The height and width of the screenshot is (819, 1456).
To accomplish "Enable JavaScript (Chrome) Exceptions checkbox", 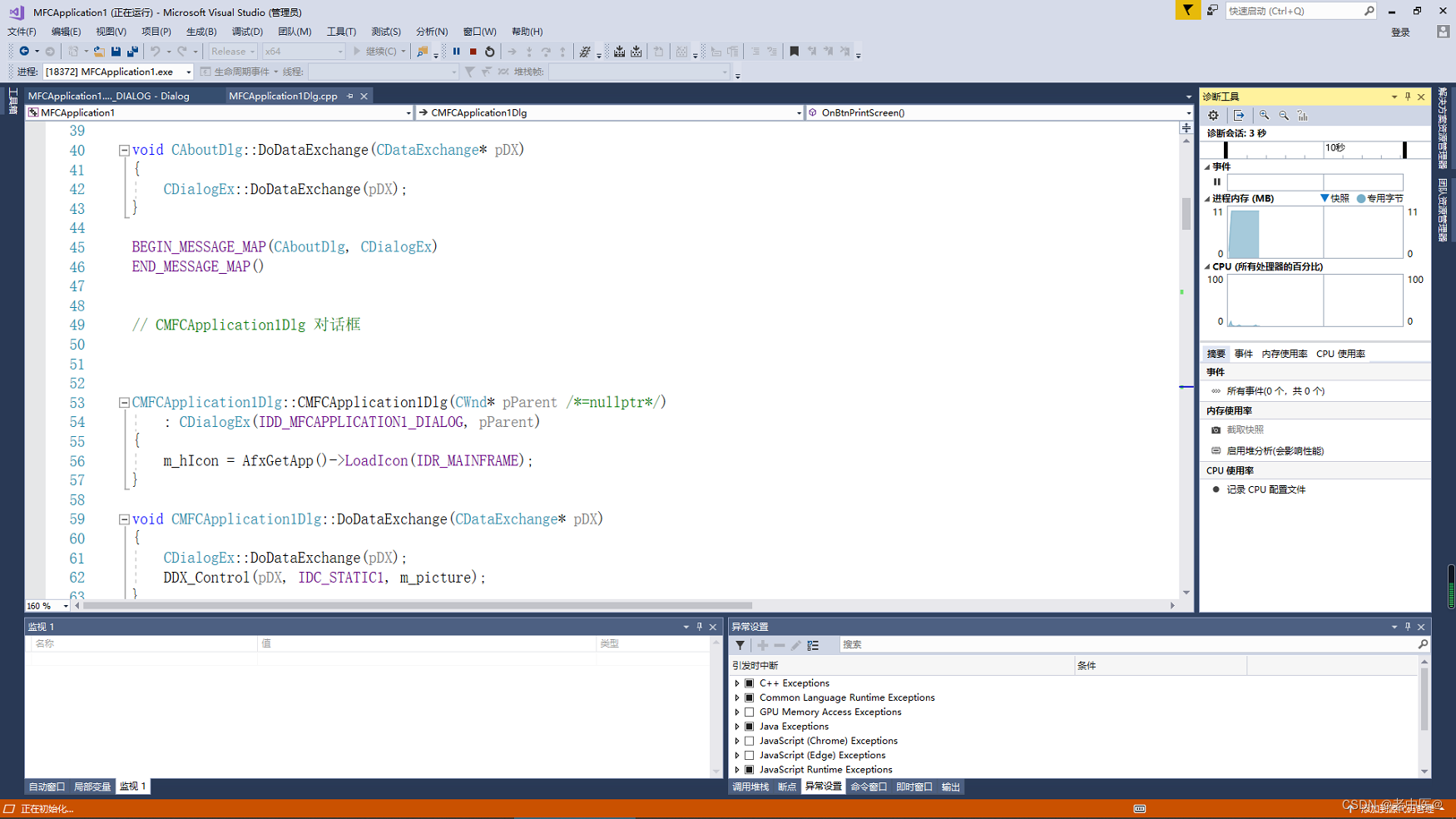I will tap(750, 741).
